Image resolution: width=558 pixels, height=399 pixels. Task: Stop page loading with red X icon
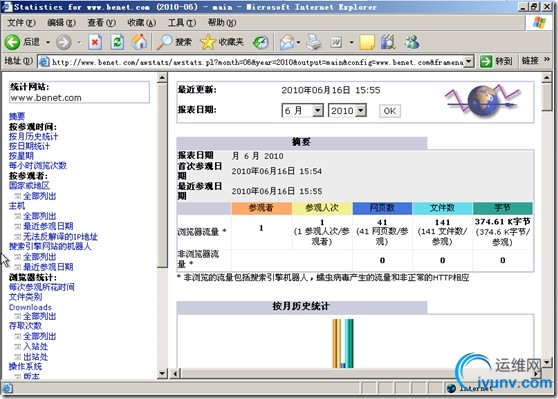95,42
